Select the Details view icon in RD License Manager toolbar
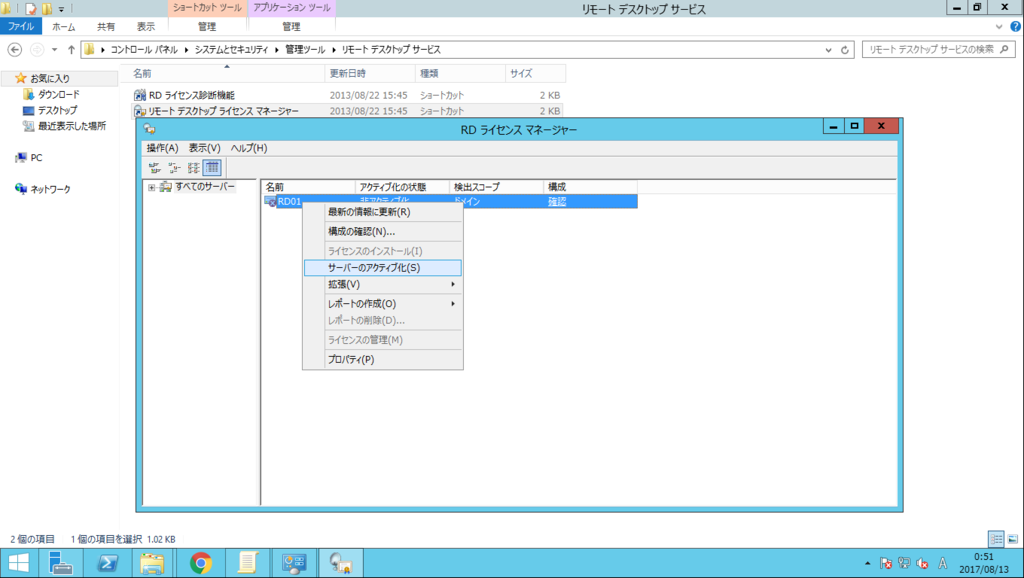1024x578 pixels. [211, 168]
